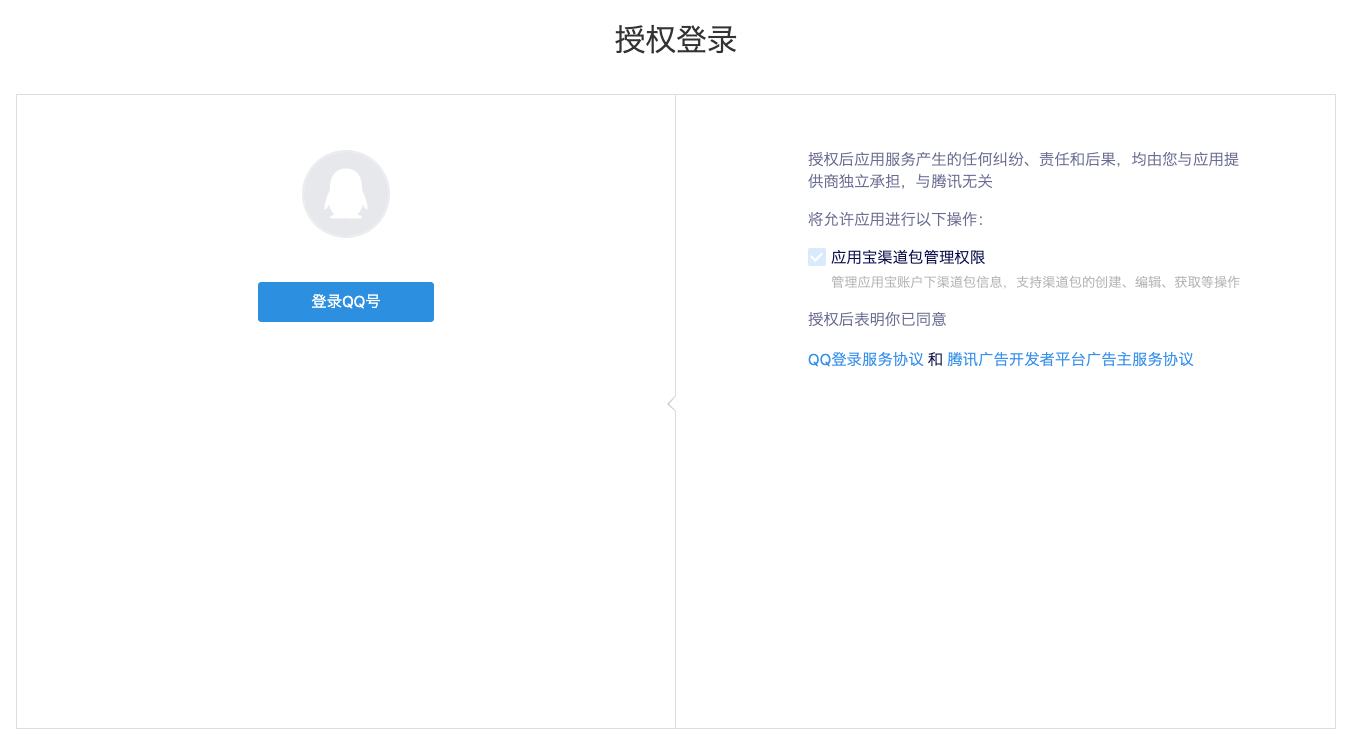Image resolution: width=1345 pixels, height=736 pixels.
Task: Toggle the 应用宝渠道包管理权限 checkbox
Action: 817,257
